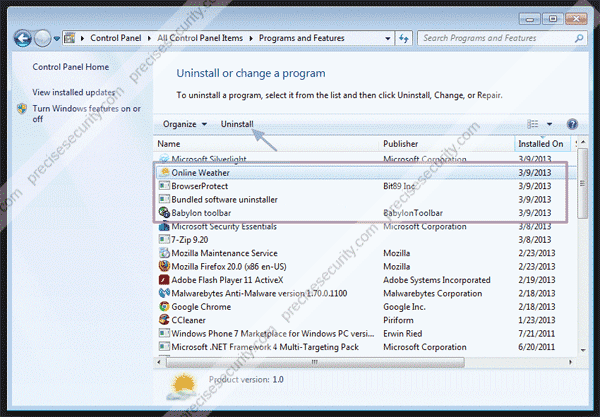
Task: Click Programs and Features breadcrumb
Action: 302,38
